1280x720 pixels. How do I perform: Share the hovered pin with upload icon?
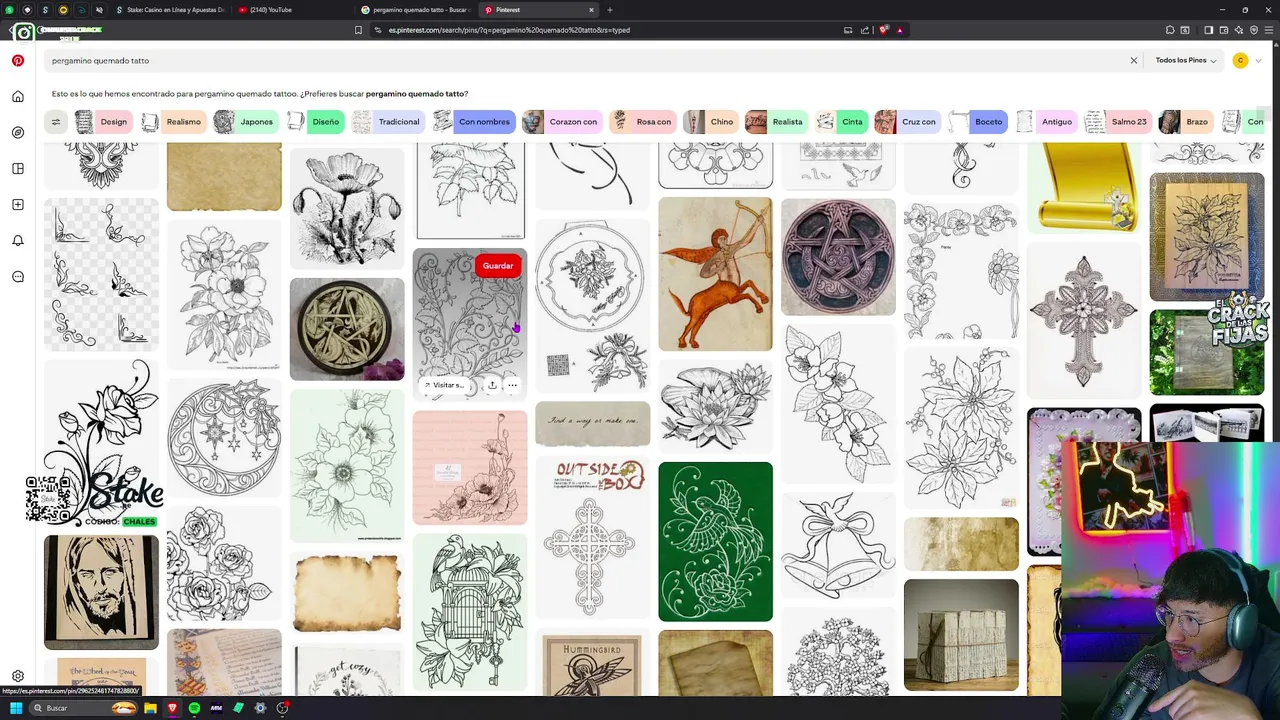pyautogui.click(x=492, y=385)
